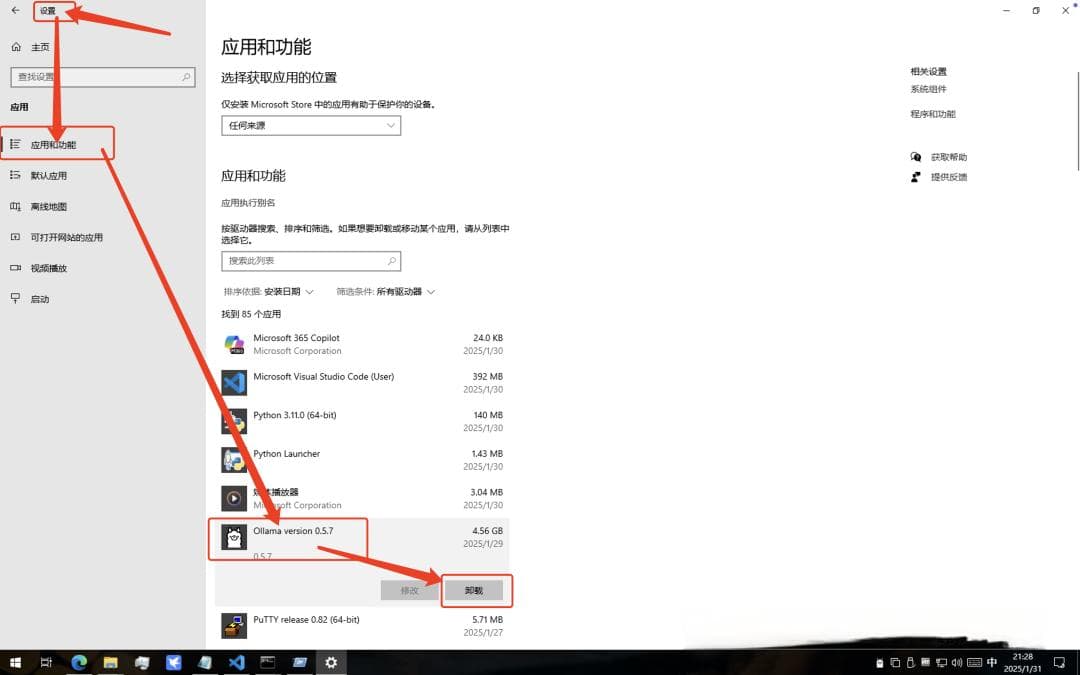Click the 启动 startup icon
This screenshot has width=1080, height=675.
(x=15, y=298)
